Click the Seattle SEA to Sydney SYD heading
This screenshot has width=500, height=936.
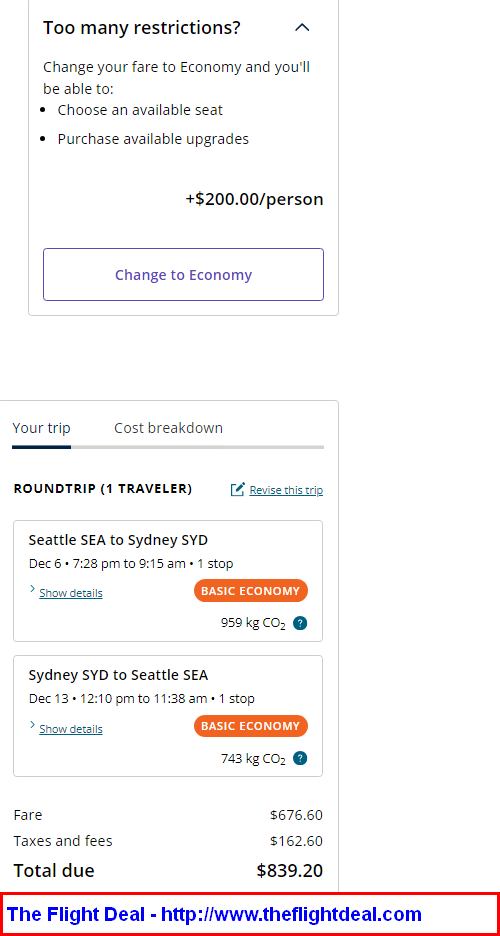118,540
